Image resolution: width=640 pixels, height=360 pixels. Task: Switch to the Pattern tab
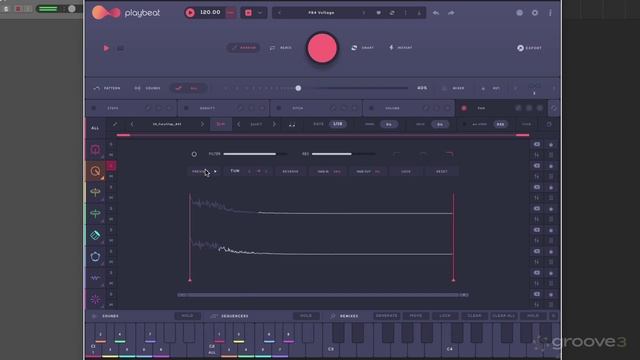point(107,88)
